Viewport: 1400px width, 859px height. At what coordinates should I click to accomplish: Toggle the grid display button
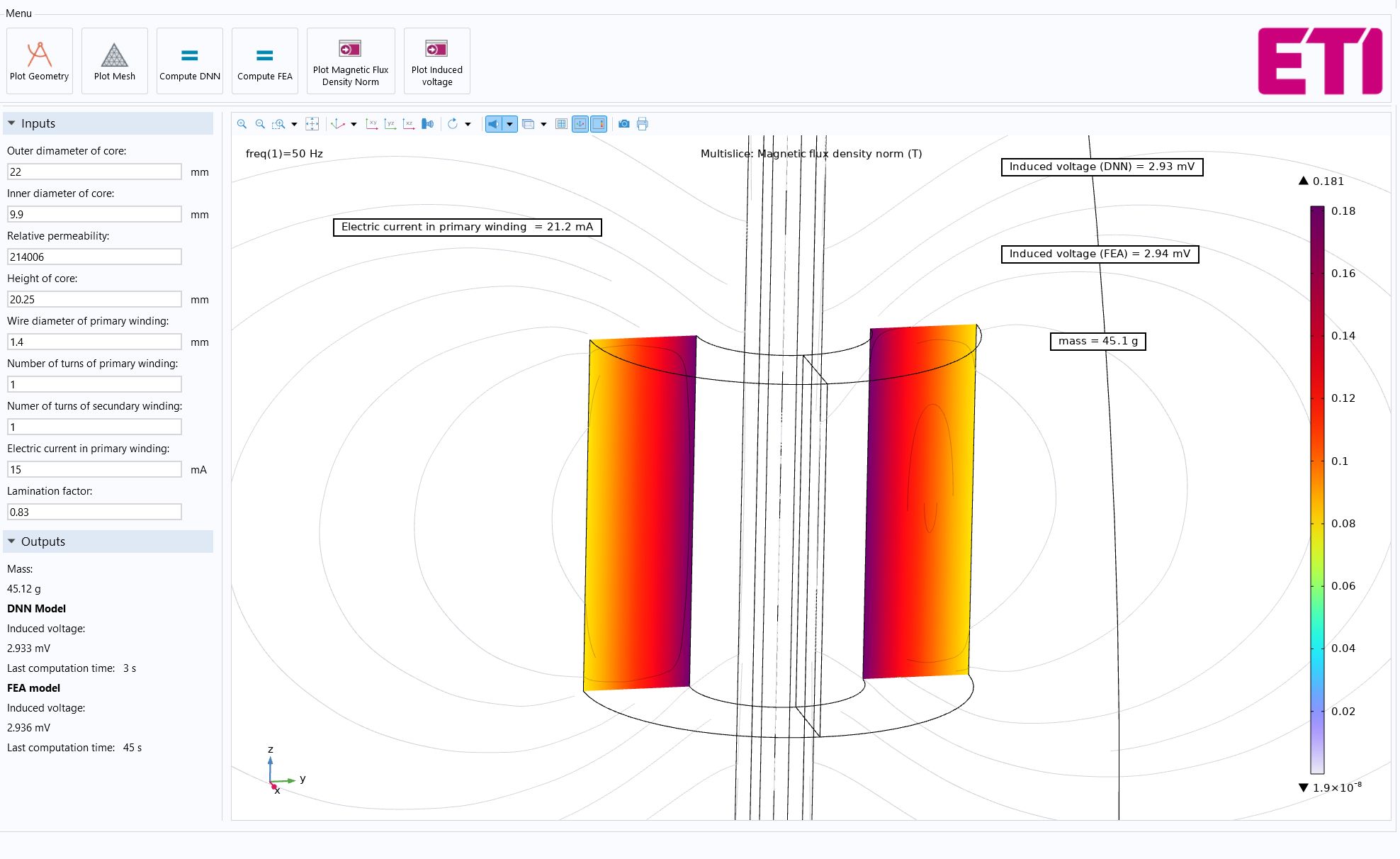coord(561,124)
